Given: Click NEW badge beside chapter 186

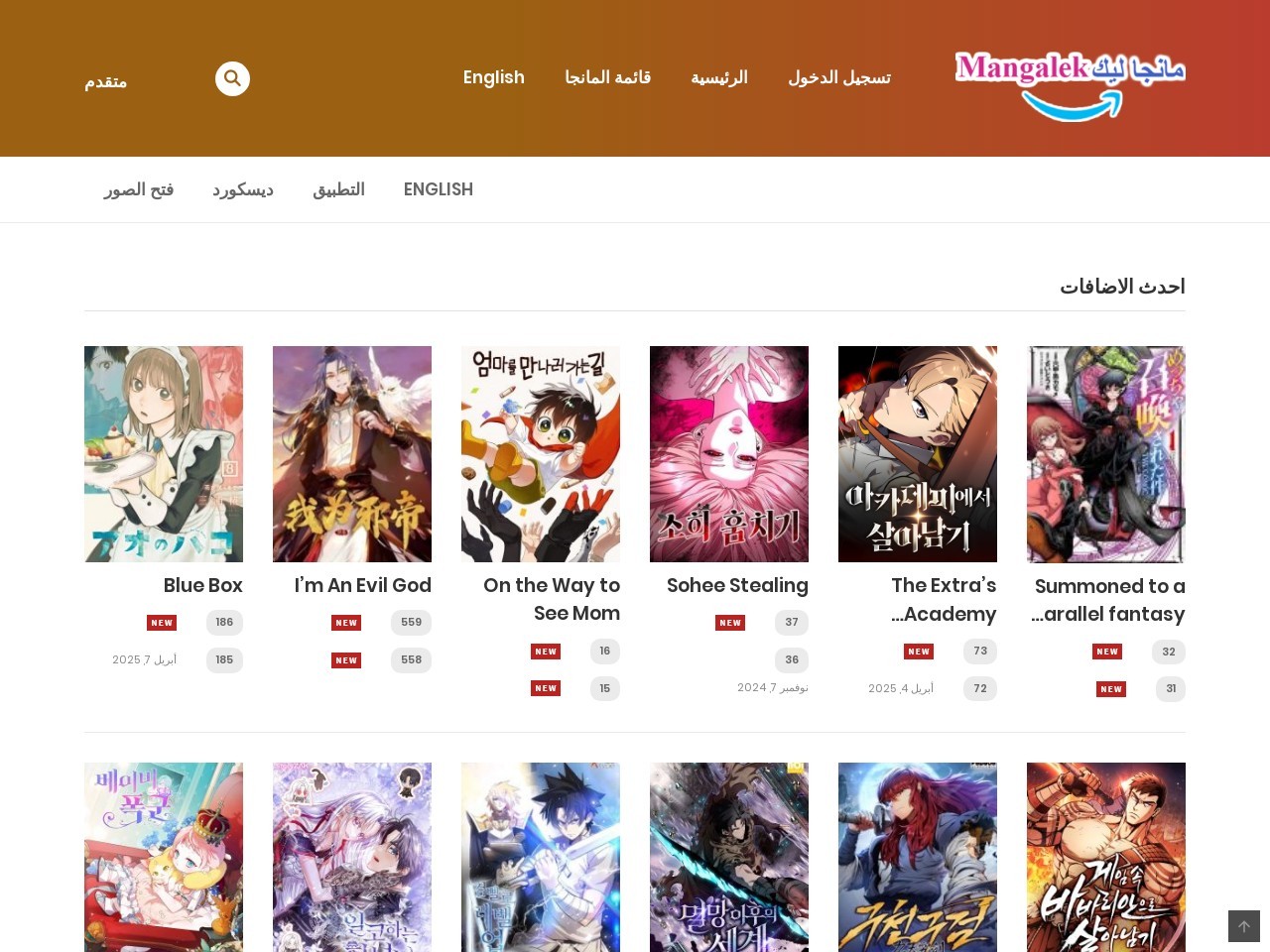Looking at the screenshot, I should click(x=162, y=623).
